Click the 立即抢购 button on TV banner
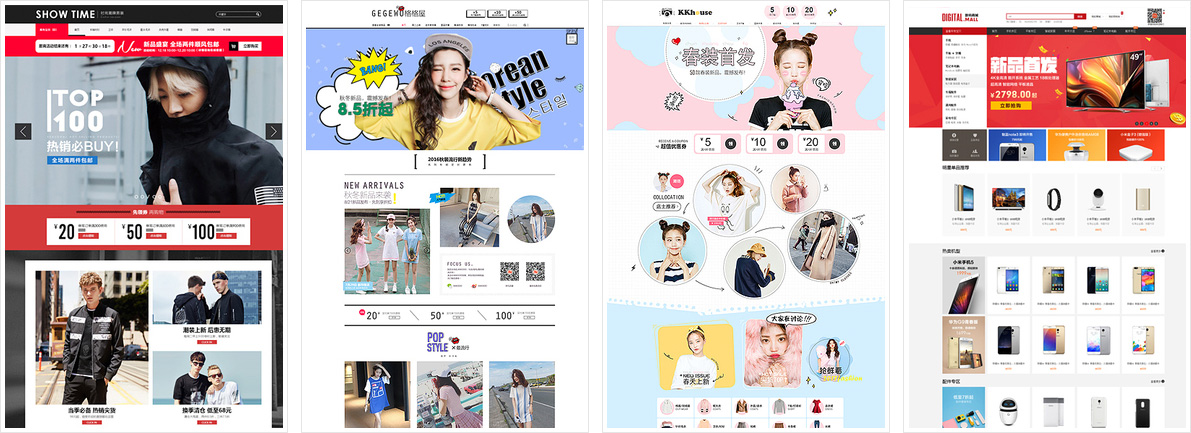Screen dimensions: 1191x433 point(1012,104)
